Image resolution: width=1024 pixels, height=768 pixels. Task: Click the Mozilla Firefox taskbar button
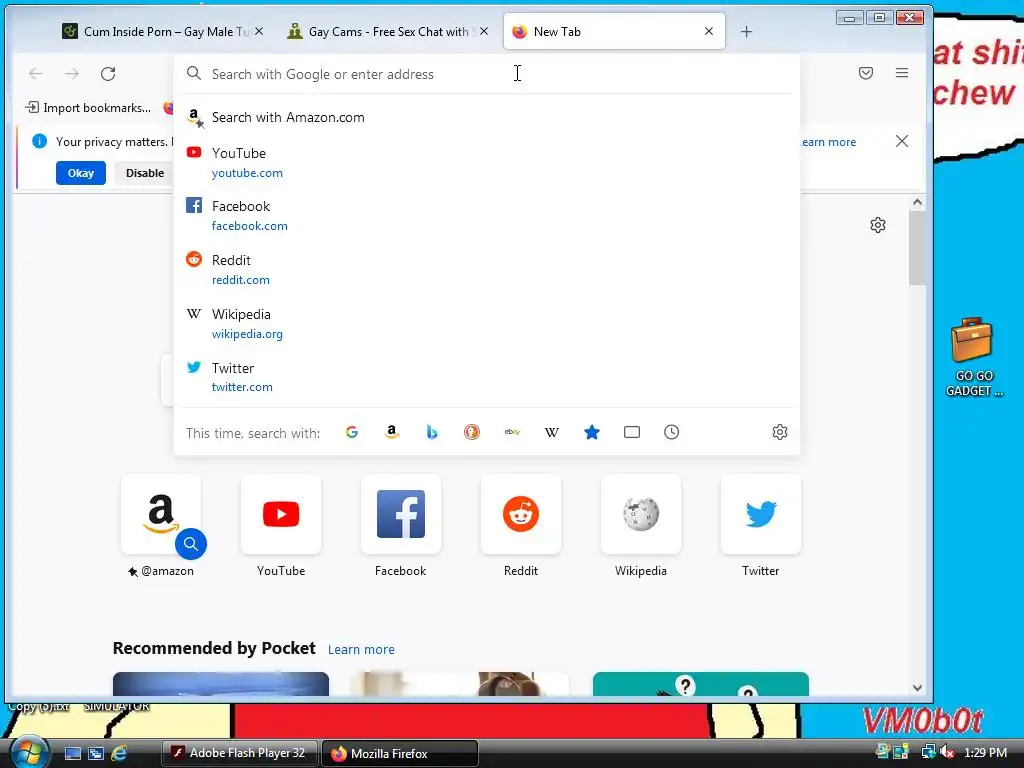[400, 753]
